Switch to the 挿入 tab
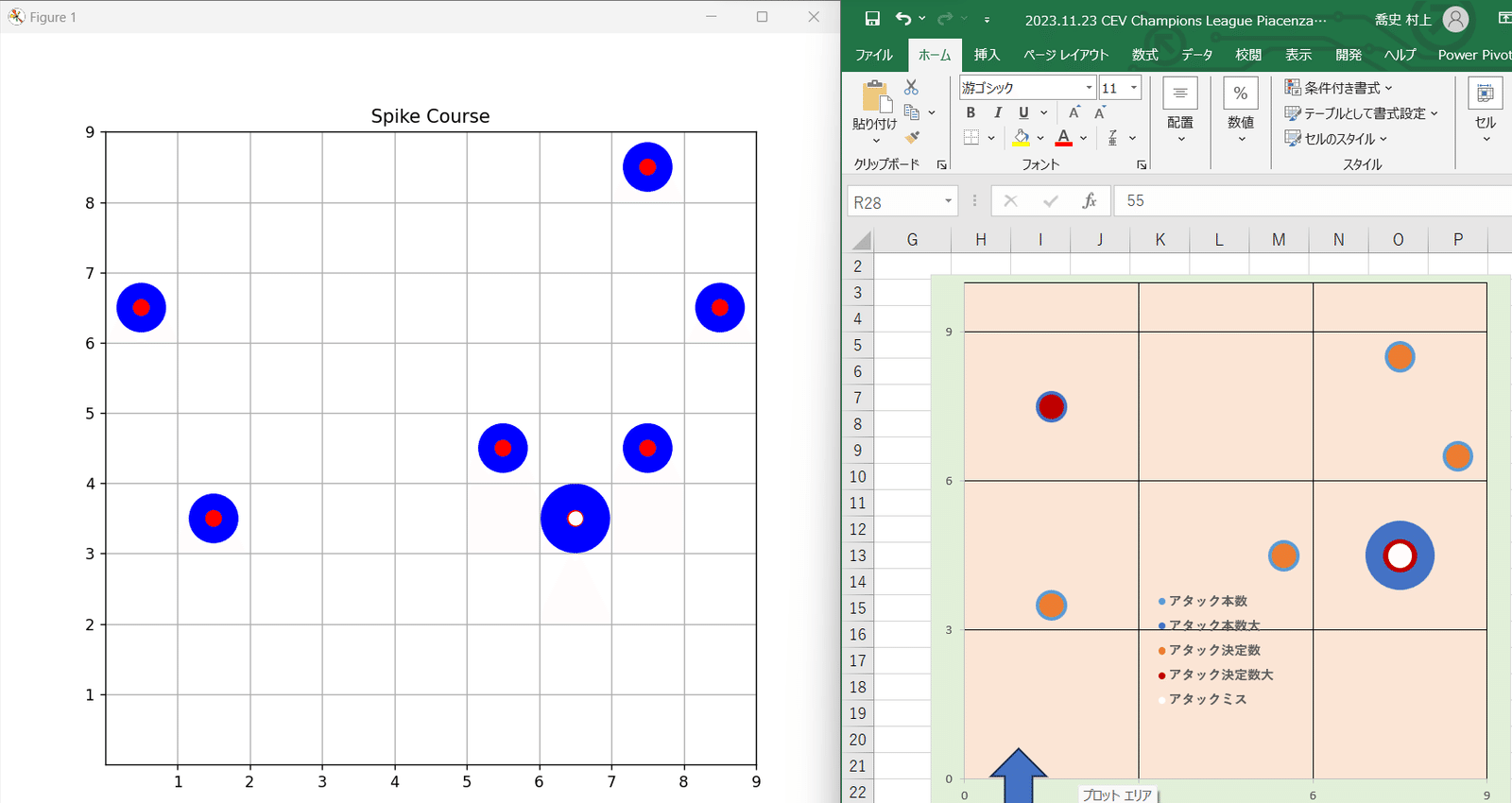 tap(987, 55)
